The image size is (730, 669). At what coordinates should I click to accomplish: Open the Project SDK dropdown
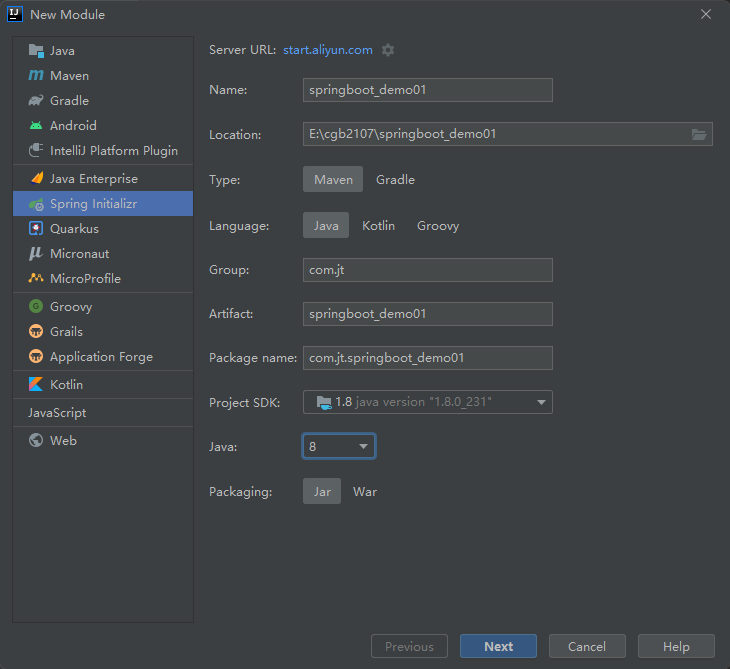click(428, 402)
